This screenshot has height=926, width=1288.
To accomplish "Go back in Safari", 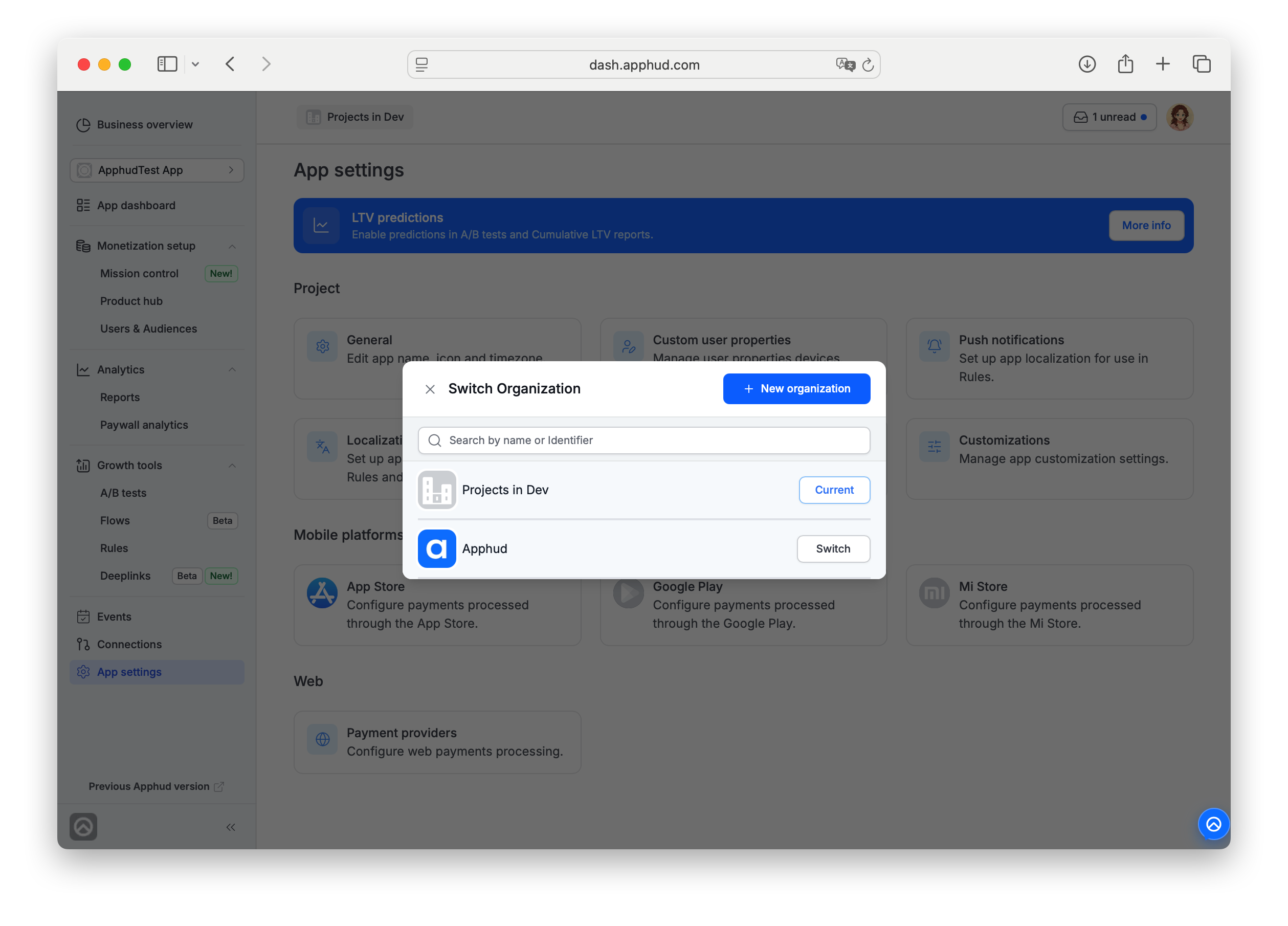I will click(230, 63).
